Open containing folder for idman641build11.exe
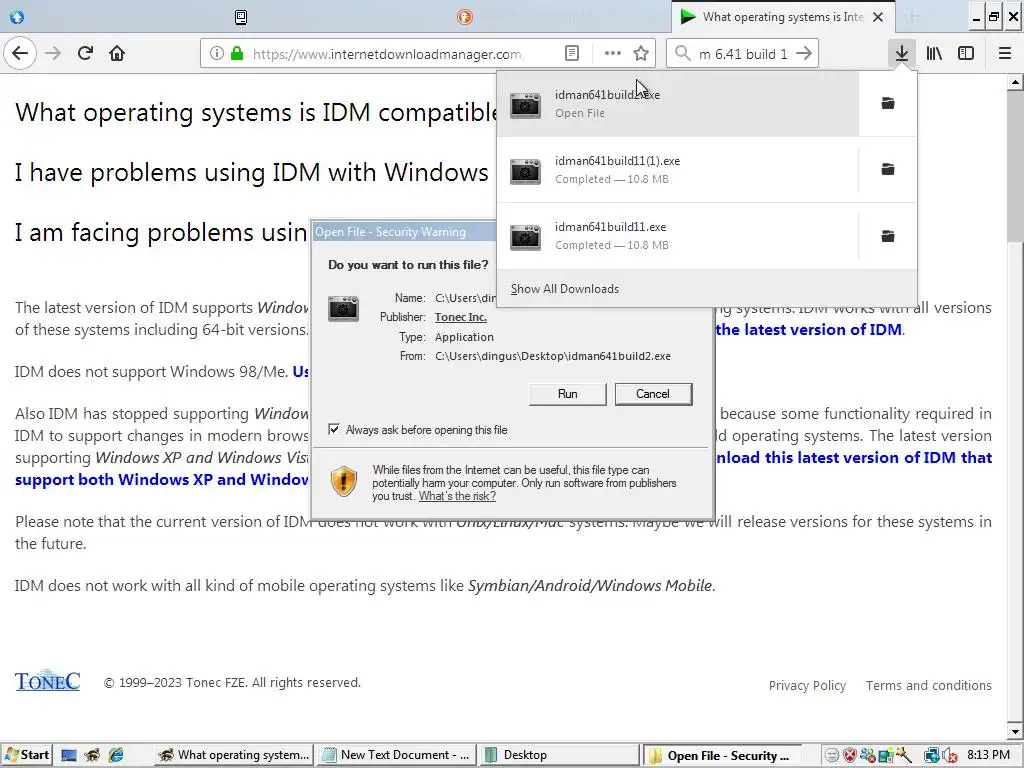The height and width of the screenshot is (768, 1024). 888,236
